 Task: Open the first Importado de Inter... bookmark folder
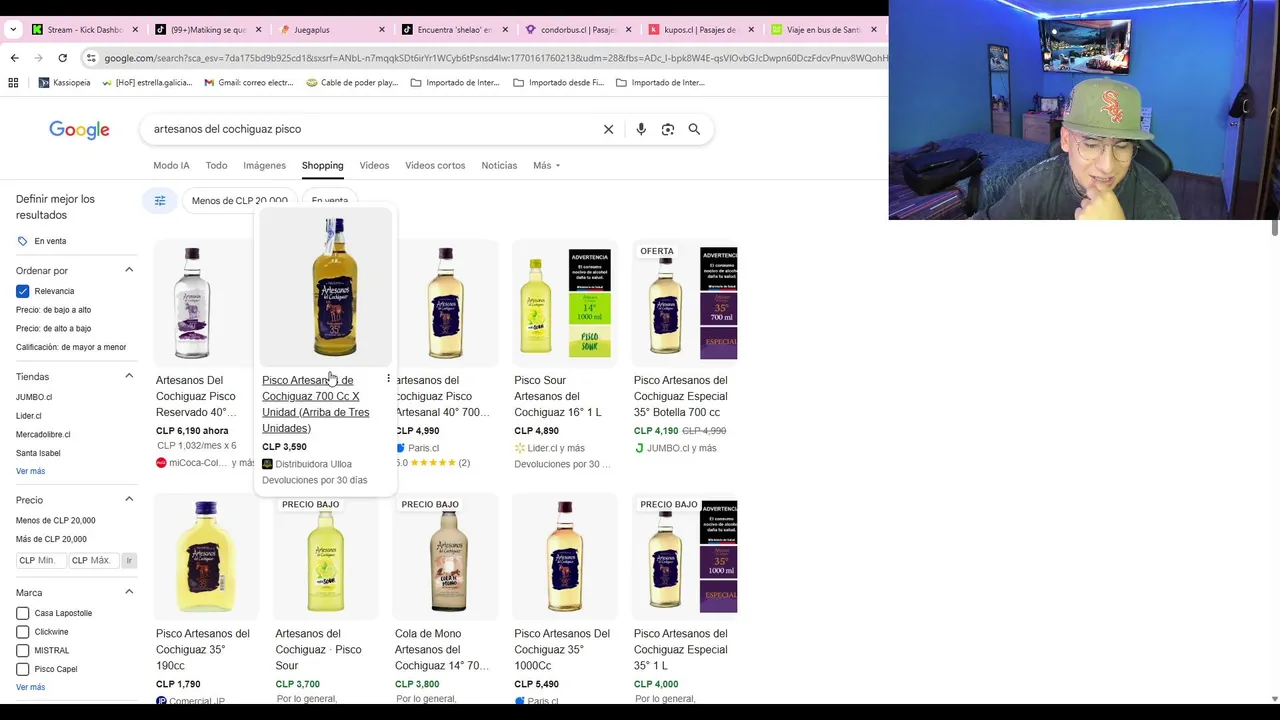click(x=455, y=83)
